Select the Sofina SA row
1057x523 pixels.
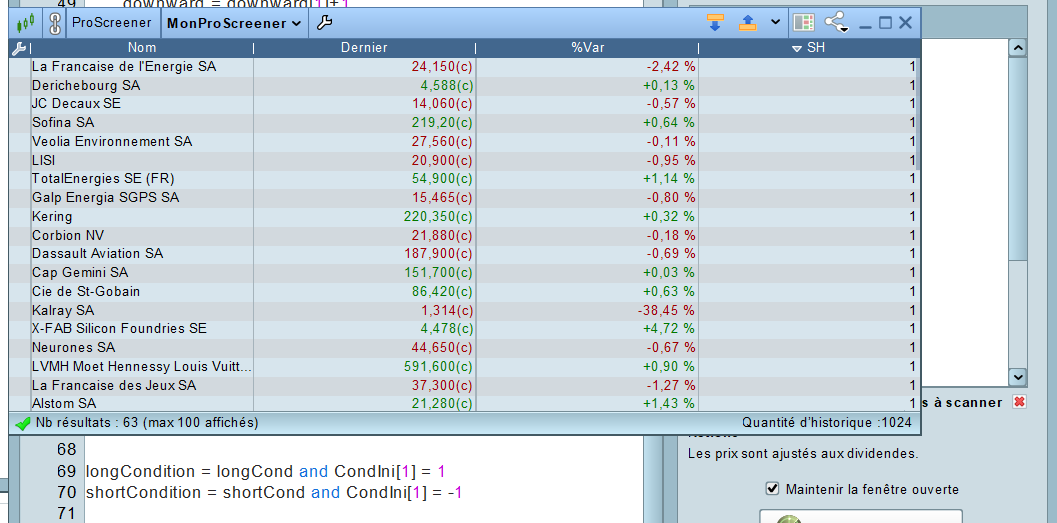462,123
